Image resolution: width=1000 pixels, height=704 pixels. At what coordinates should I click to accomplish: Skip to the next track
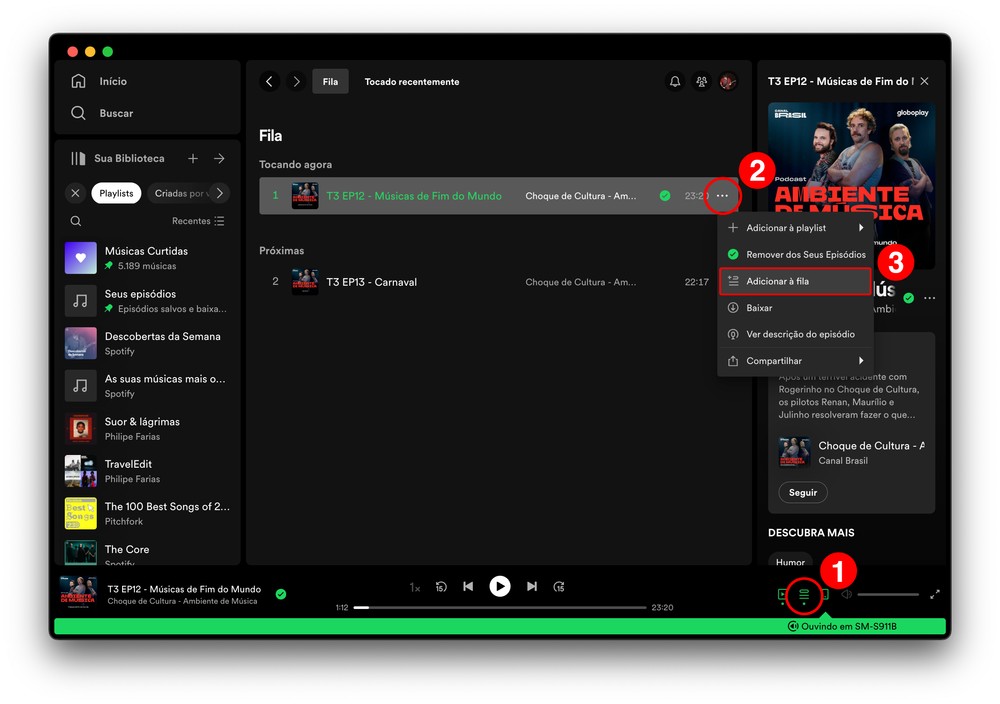coord(532,587)
